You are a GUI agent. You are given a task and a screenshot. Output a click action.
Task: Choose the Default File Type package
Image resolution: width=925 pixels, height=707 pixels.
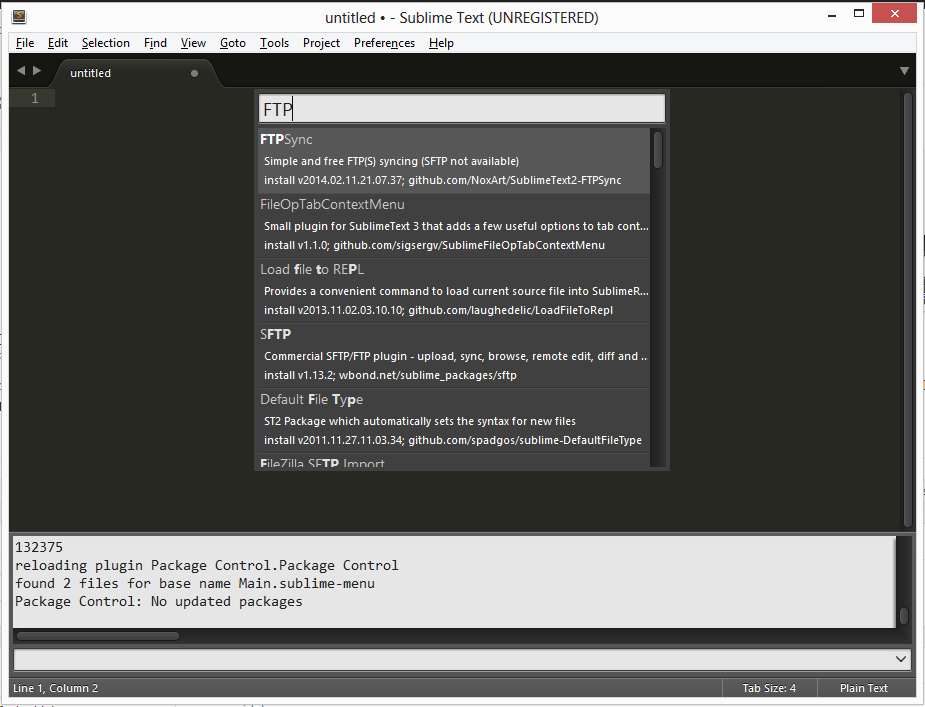[x=454, y=420]
